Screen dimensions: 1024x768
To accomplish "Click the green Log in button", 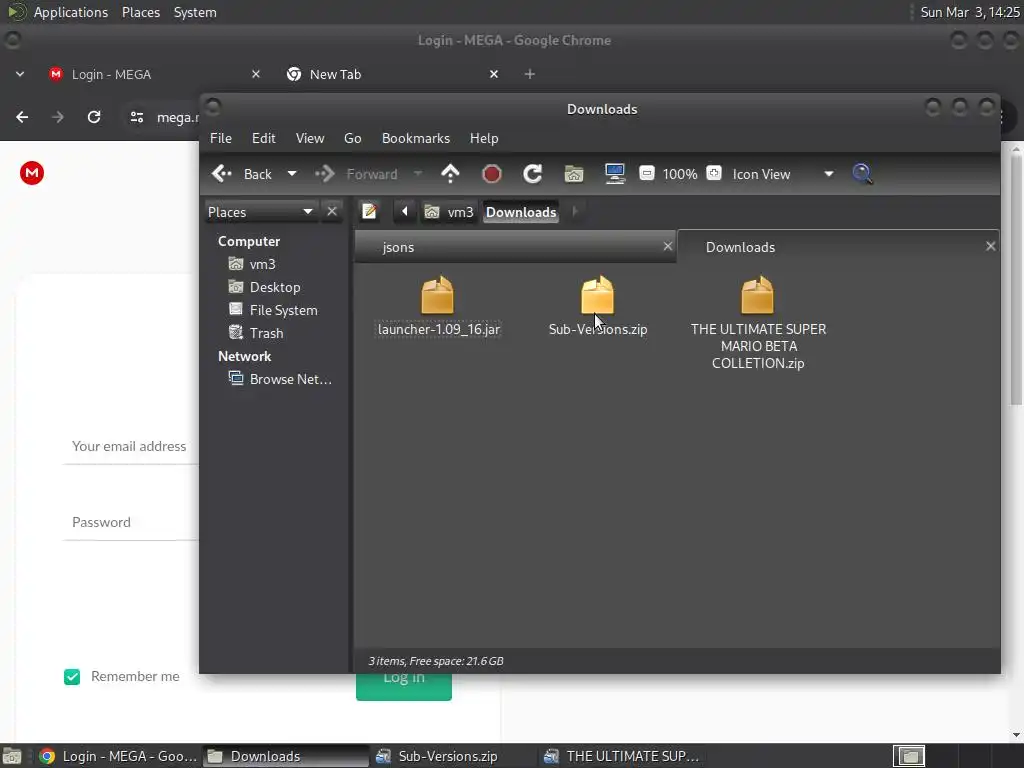I will 404,687.
